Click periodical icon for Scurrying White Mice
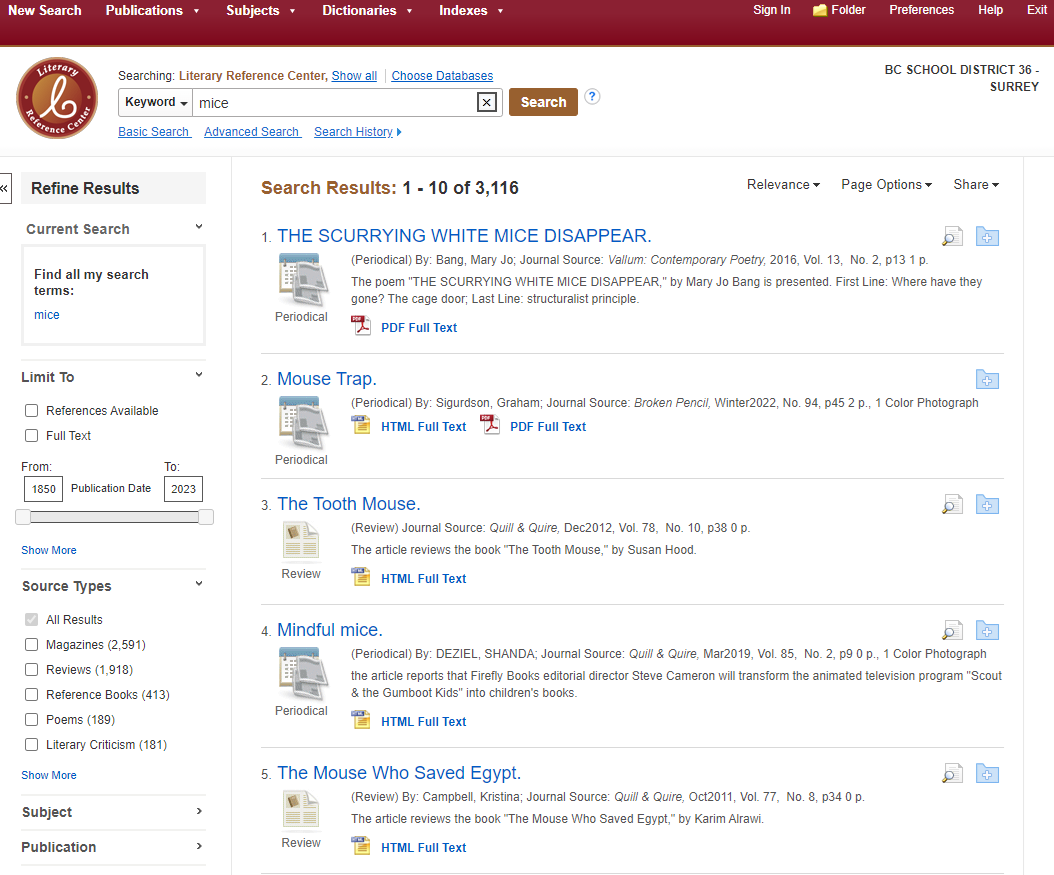Image resolution: width=1054 pixels, height=875 pixels. point(302,280)
